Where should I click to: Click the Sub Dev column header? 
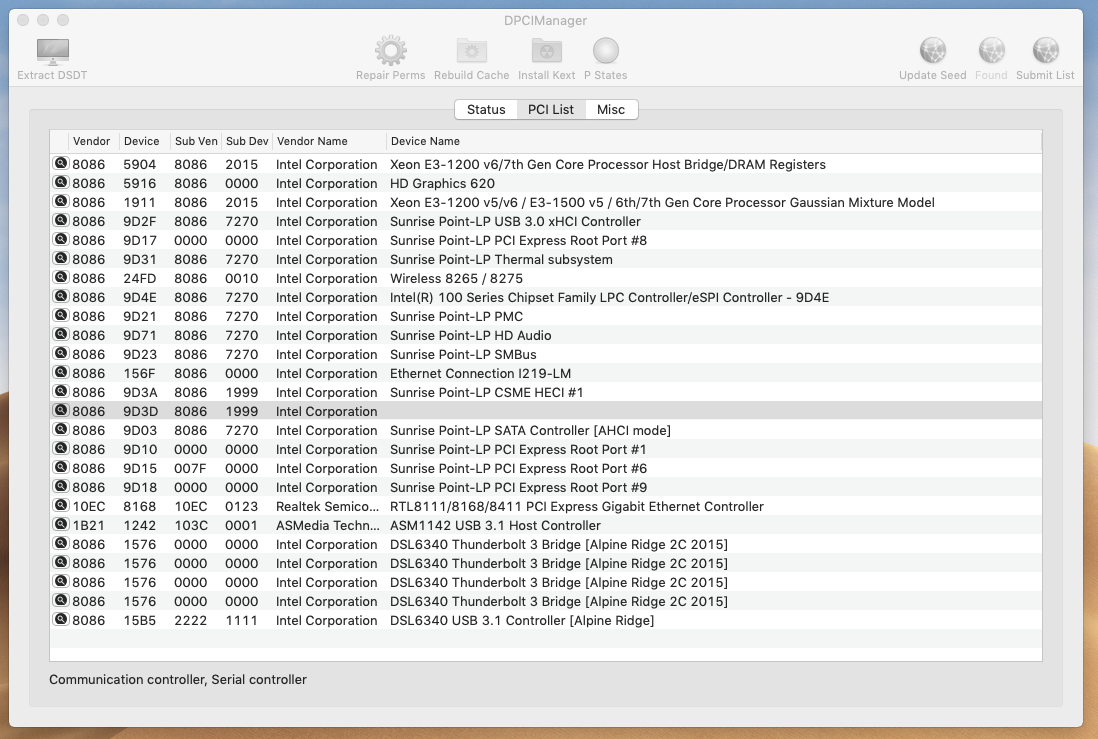coord(246,141)
